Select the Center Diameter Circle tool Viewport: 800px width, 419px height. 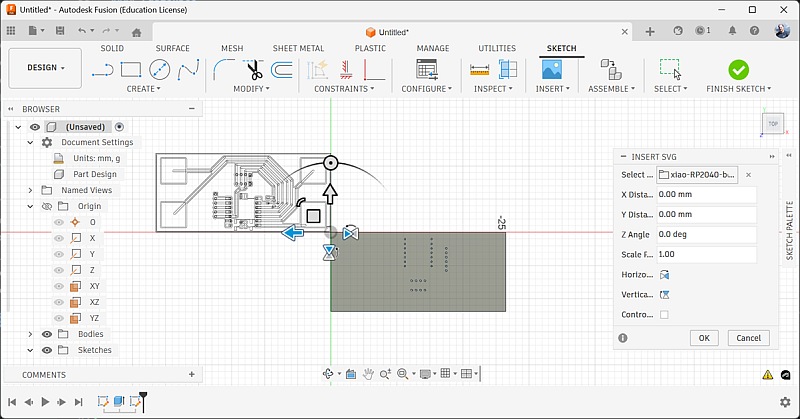pyautogui.click(x=159, y=69)
